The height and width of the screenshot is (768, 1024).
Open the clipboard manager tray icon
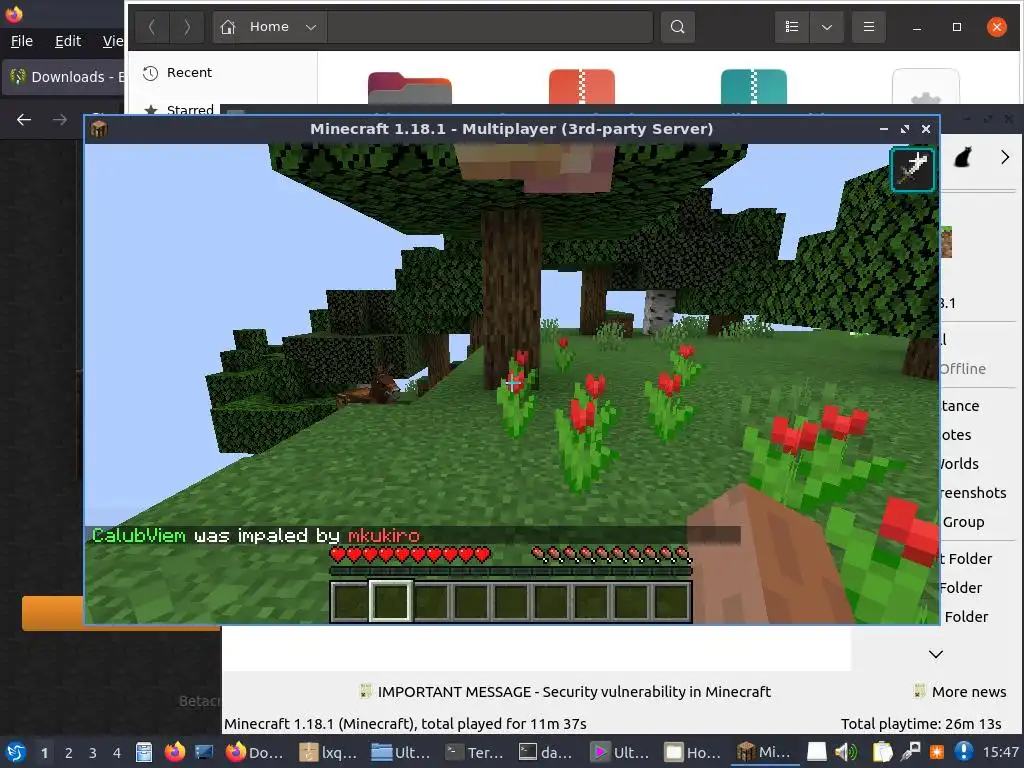point(882,752)
